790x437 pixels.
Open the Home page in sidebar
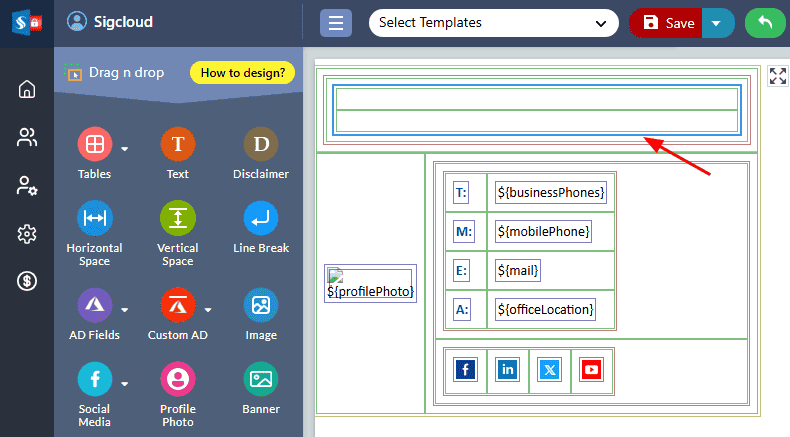[27, 90]
